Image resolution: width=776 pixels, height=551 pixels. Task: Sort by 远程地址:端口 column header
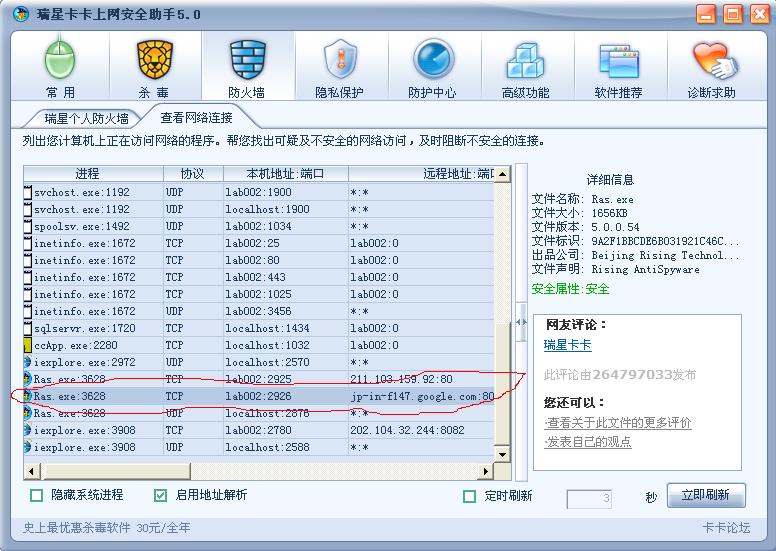coord(422,174)
